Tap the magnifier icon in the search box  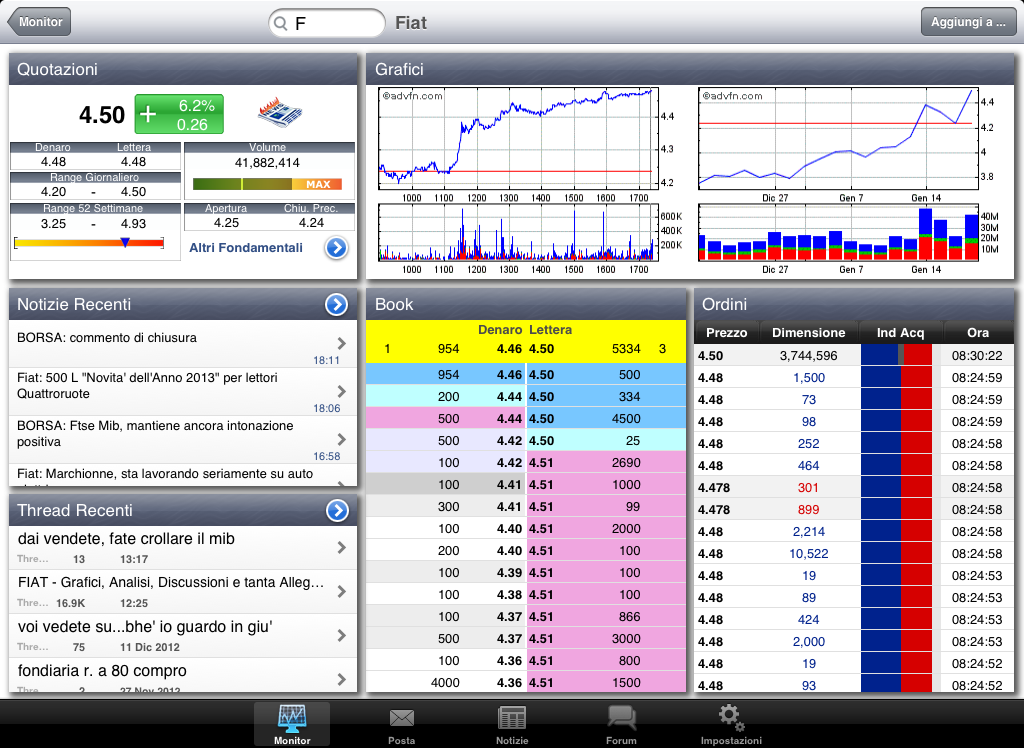click(x=281, y=24)
